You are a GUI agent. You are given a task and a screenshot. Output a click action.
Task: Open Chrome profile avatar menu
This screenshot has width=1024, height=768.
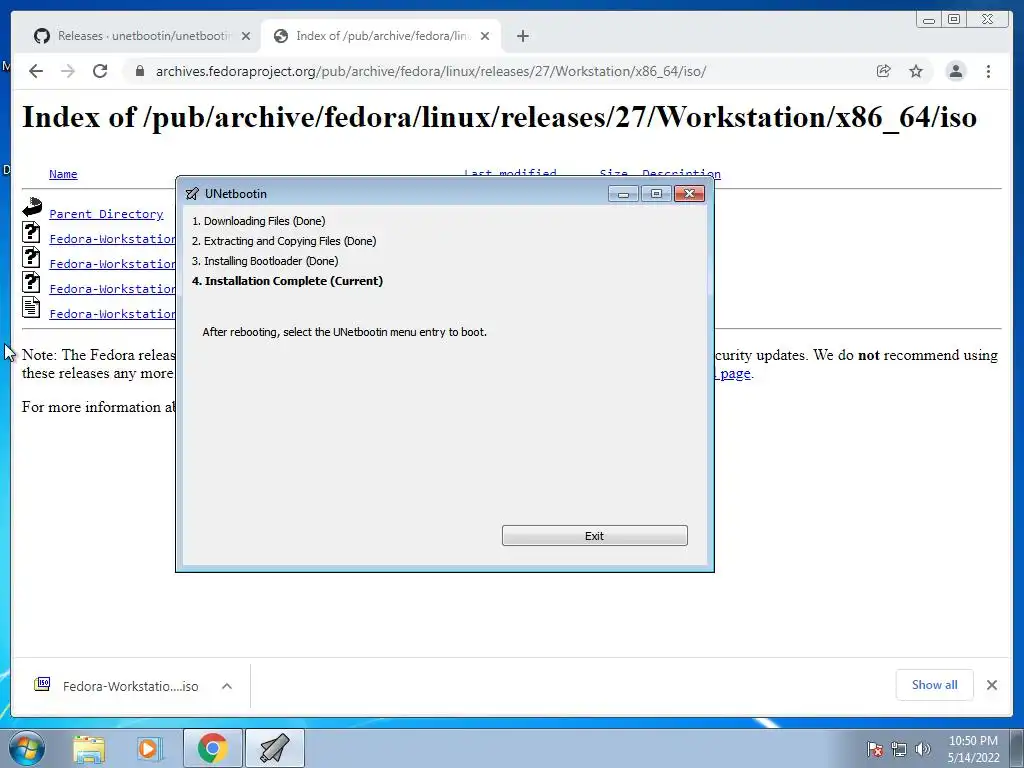[956, 71]
